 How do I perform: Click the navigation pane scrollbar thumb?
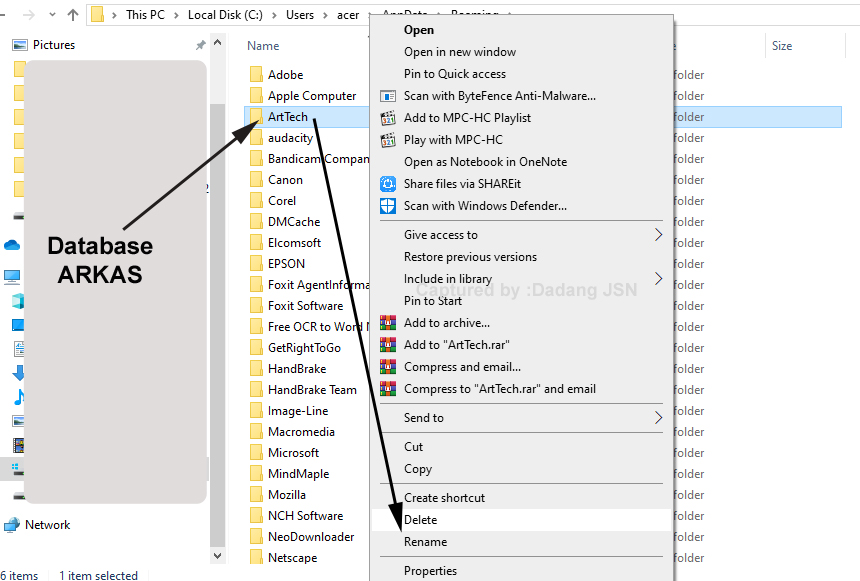click(218, 324)
